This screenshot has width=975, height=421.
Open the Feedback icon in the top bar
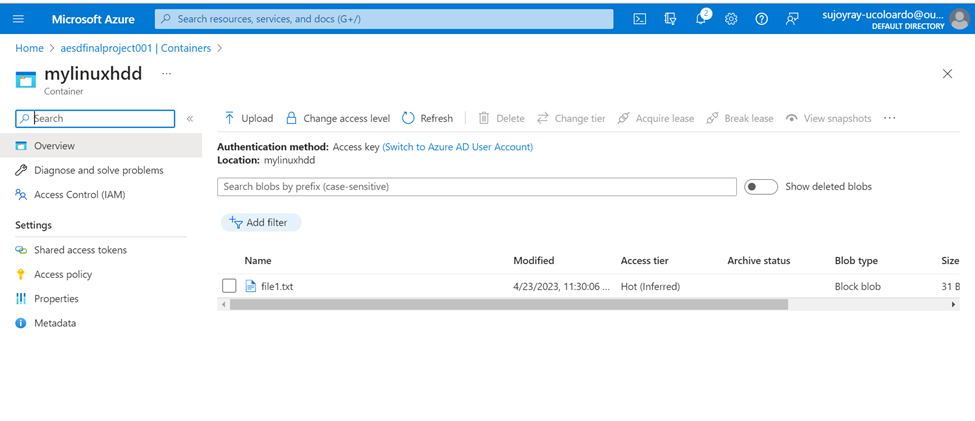(792, 19)
